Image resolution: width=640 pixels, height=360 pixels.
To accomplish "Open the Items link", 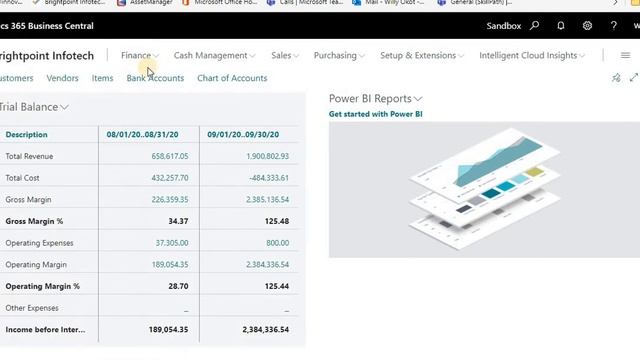I will pyautogui.click(x=102, y=78).
